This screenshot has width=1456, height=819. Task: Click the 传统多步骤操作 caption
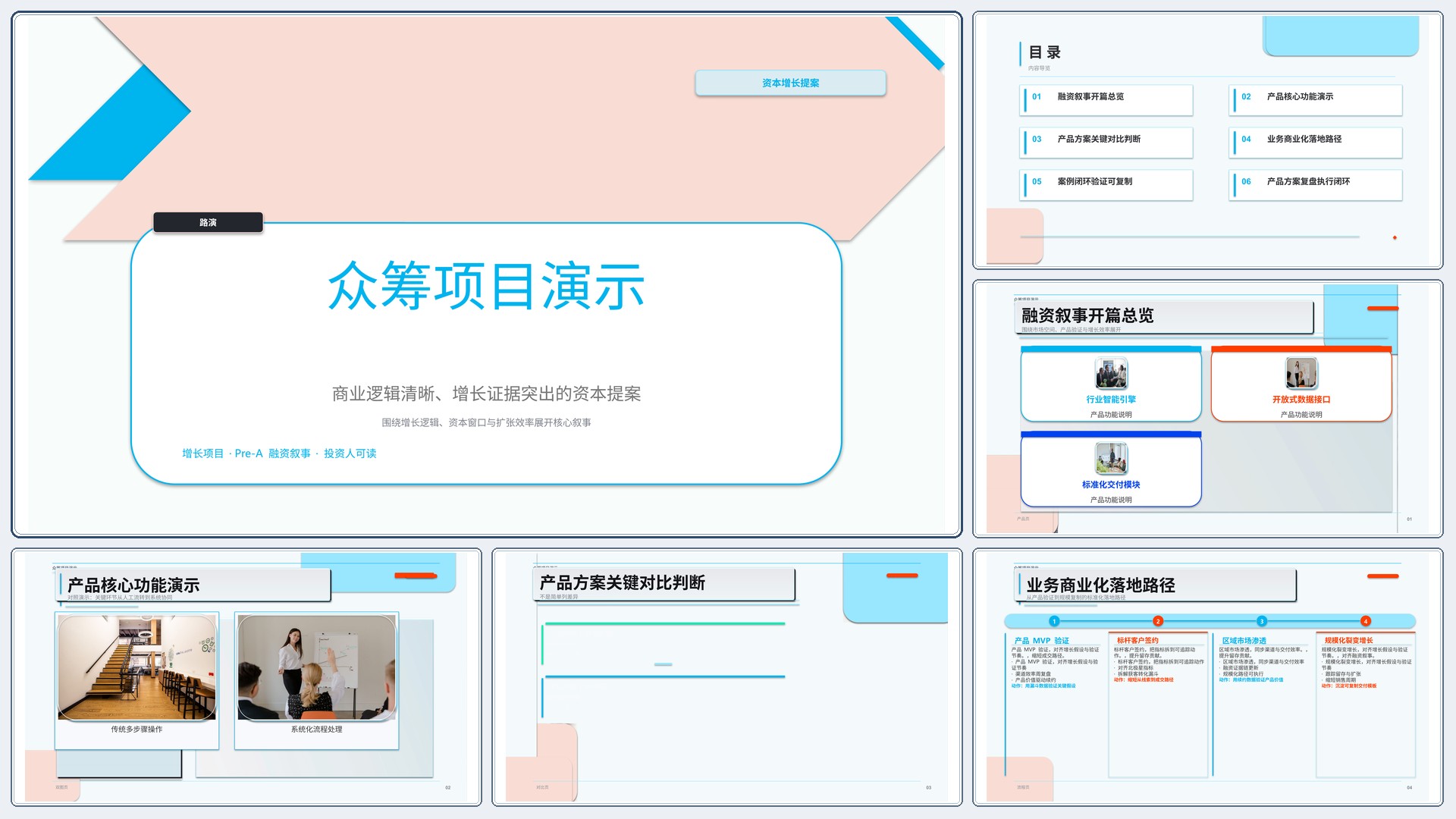(136, 730)
